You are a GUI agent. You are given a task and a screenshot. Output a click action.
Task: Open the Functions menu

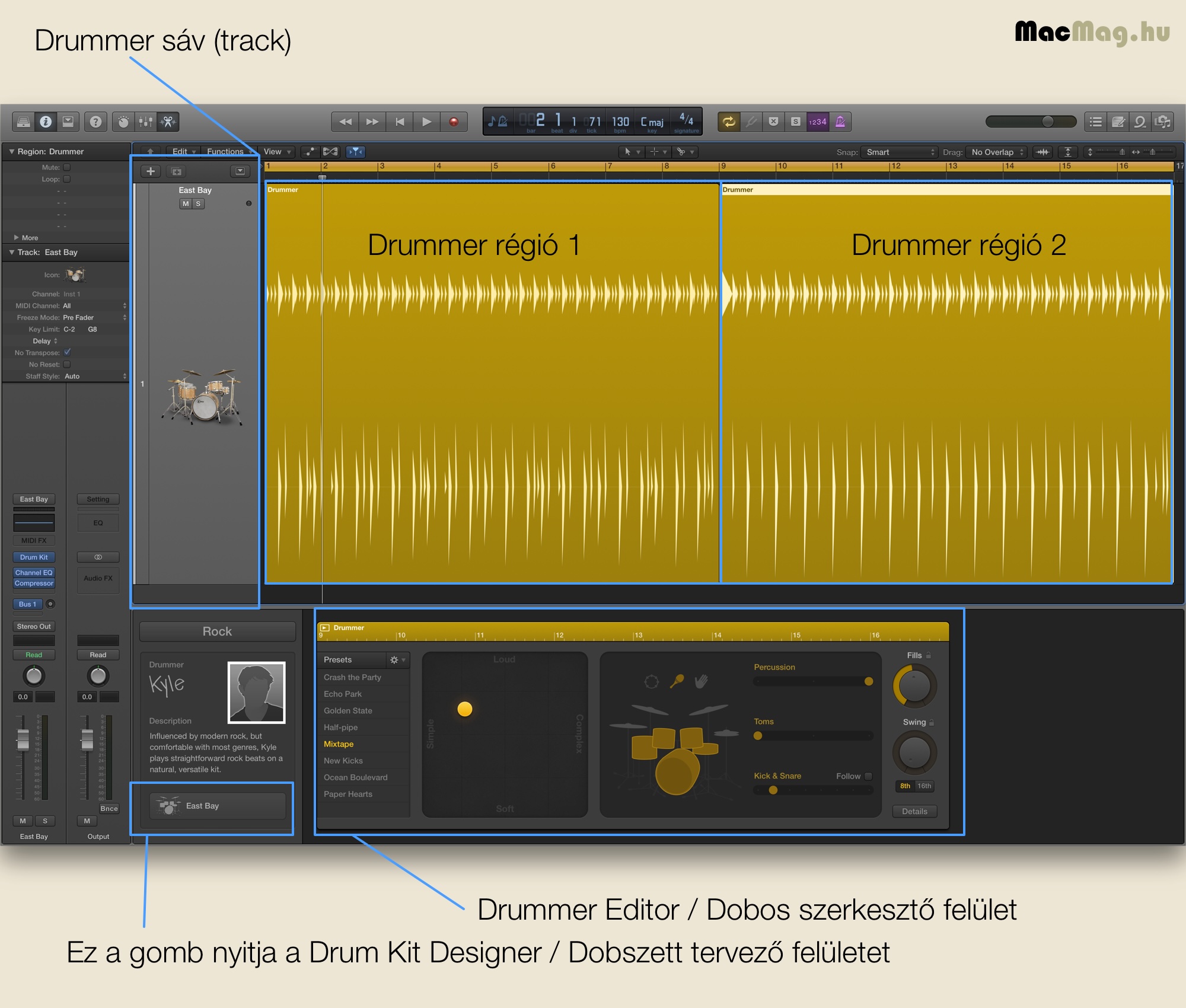pos(229,152)
